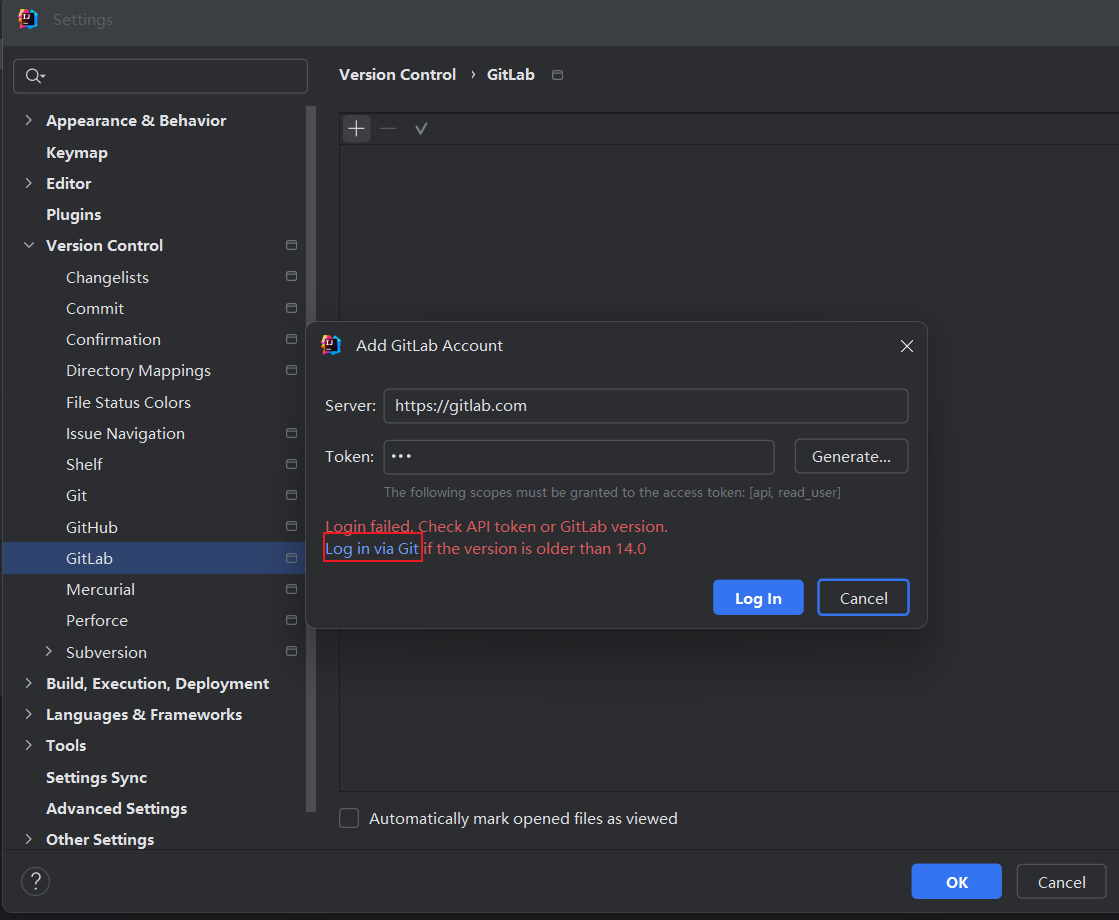Select Changelists under Version Control

pyautogui.click(x=107, y=277)
